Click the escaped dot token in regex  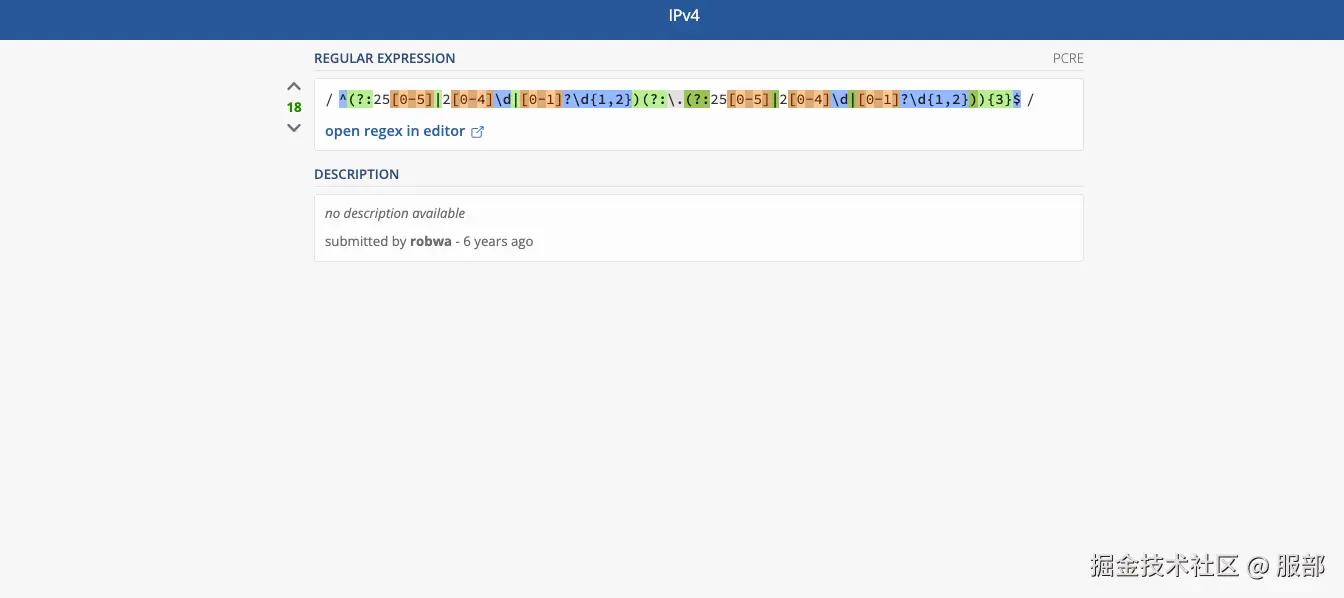point(677,100)
